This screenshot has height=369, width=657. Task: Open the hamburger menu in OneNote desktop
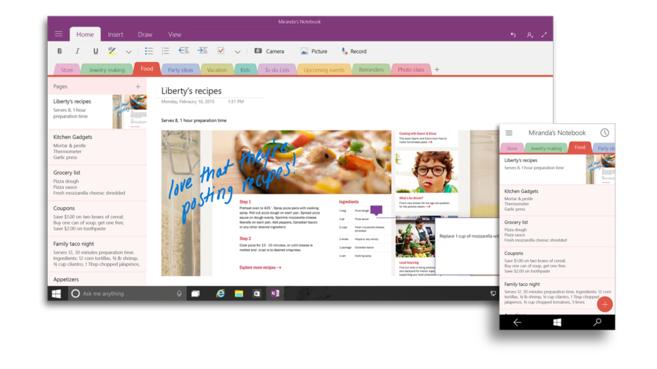click(59, 34)
